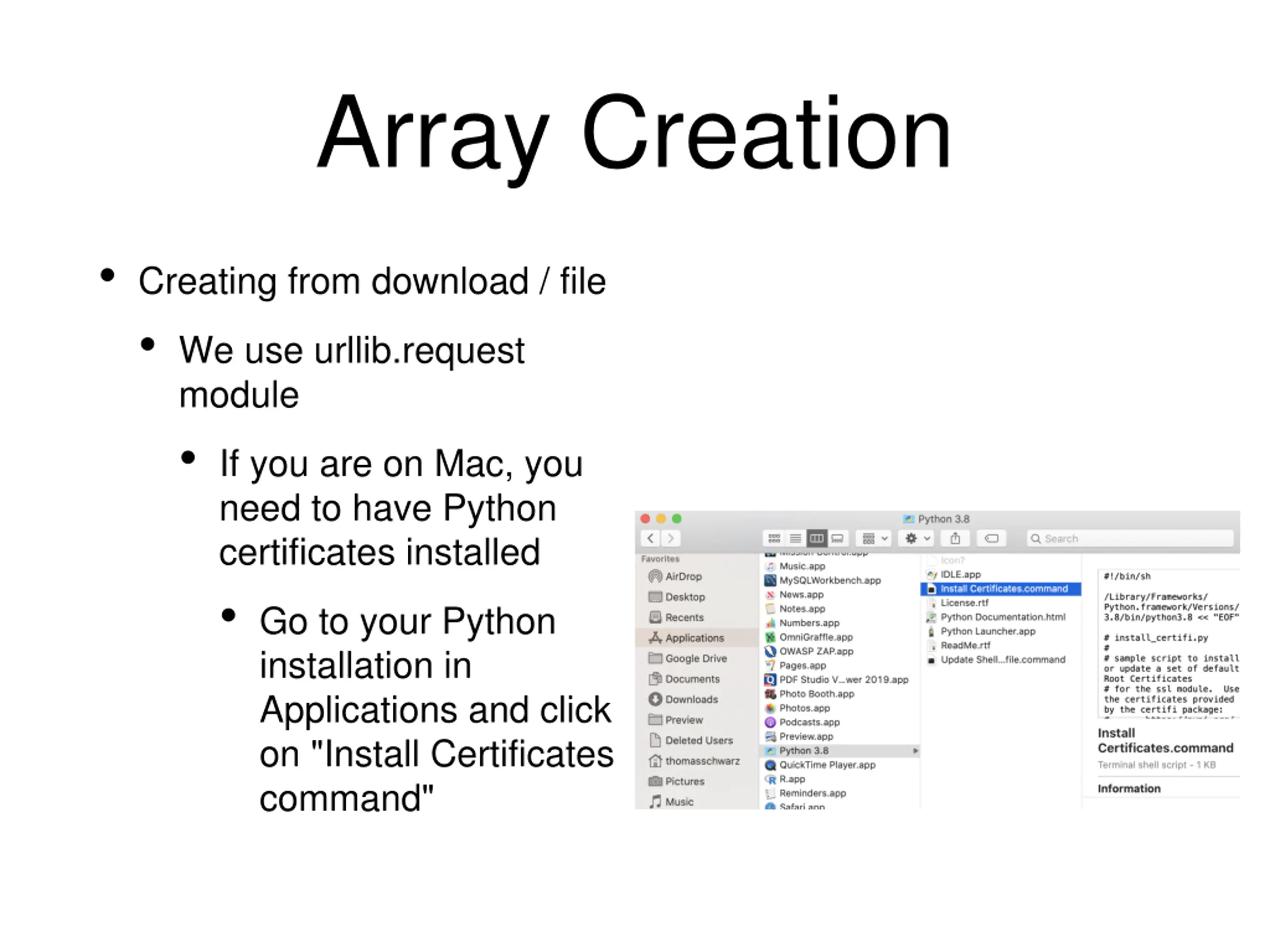Click the Finder back navigation arrow

click(650, 538)
